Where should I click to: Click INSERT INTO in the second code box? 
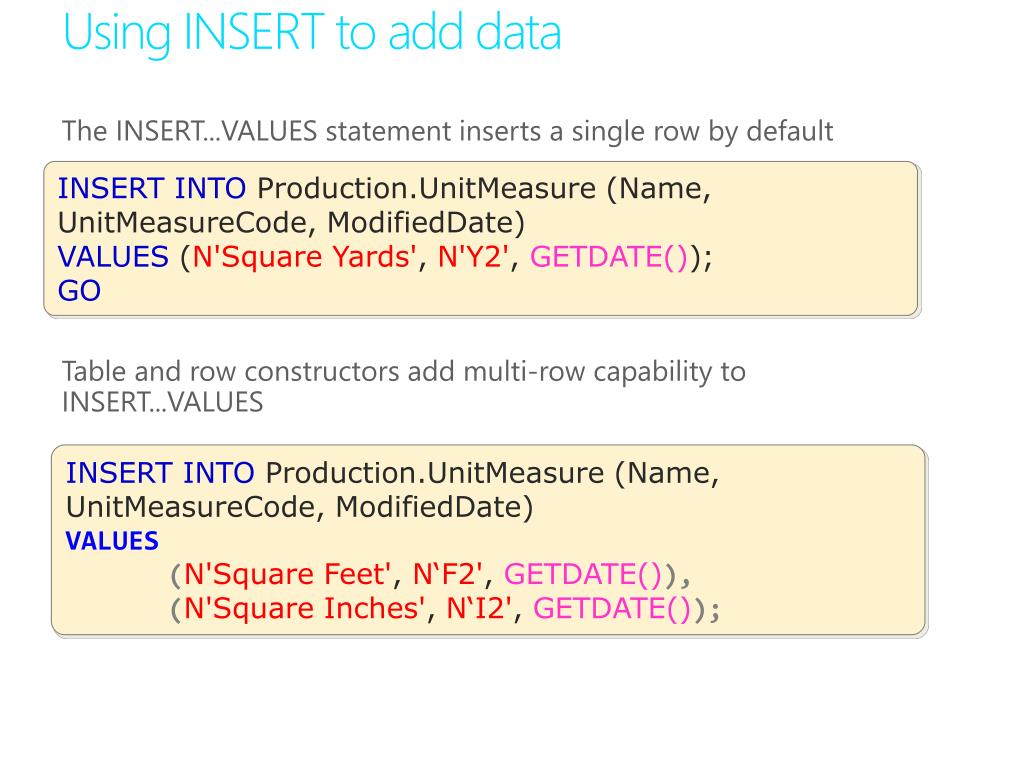[160, 472]
